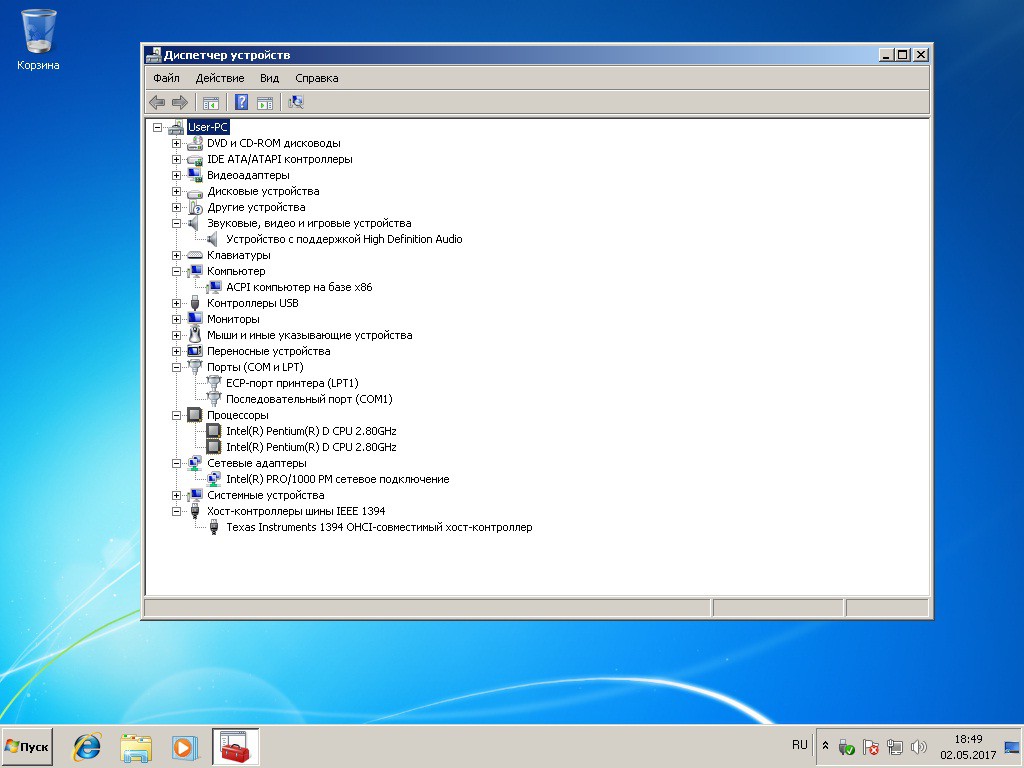This screenshot has width=1024, height=768.
Task: Expand the "Мониторы" node
Action: (176, 319)
